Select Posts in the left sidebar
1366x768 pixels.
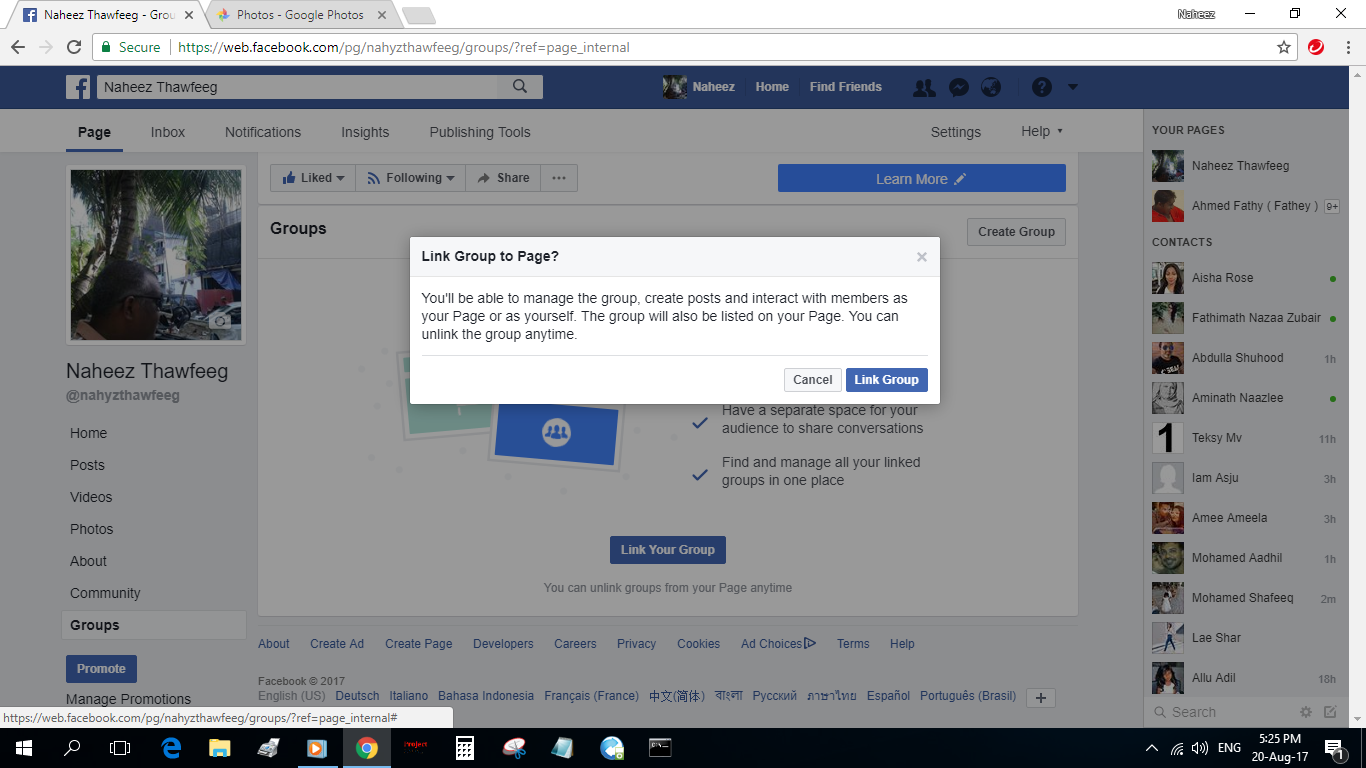point(87,465)
